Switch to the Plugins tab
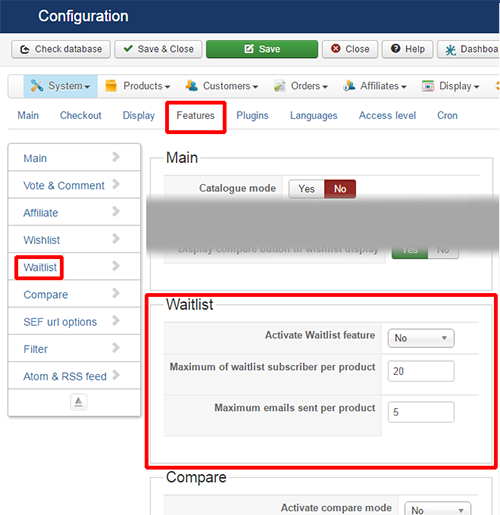Viewport: 500px width, 515px height. (x=252, y=115)
